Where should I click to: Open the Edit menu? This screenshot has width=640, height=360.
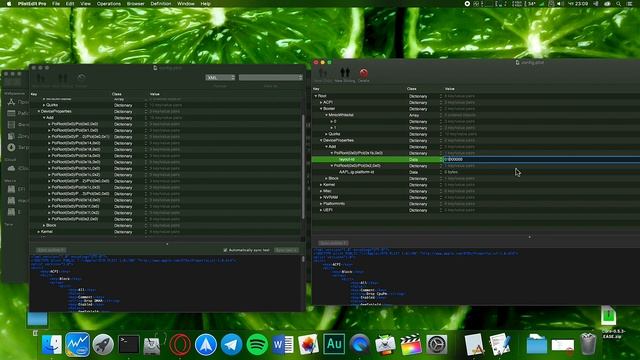point(70,4)
